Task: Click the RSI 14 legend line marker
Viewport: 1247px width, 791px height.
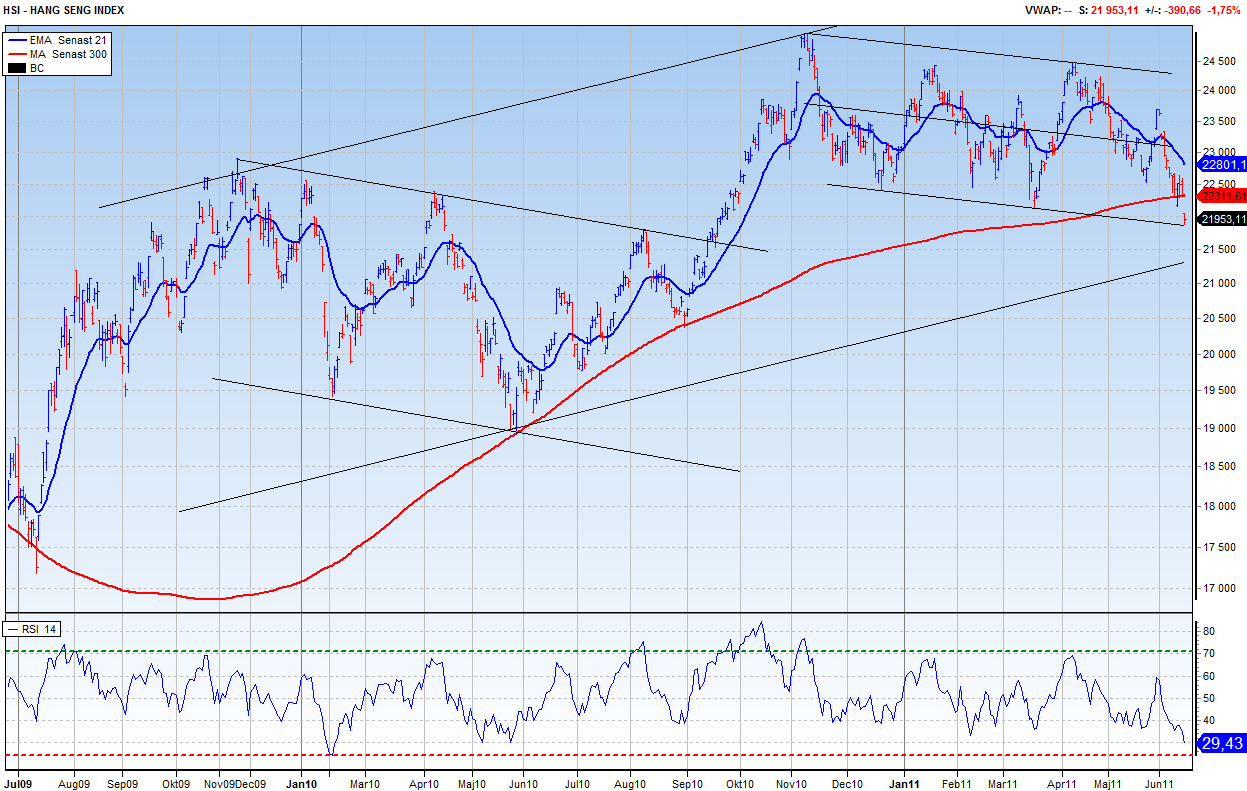Action: coord(11,630)
